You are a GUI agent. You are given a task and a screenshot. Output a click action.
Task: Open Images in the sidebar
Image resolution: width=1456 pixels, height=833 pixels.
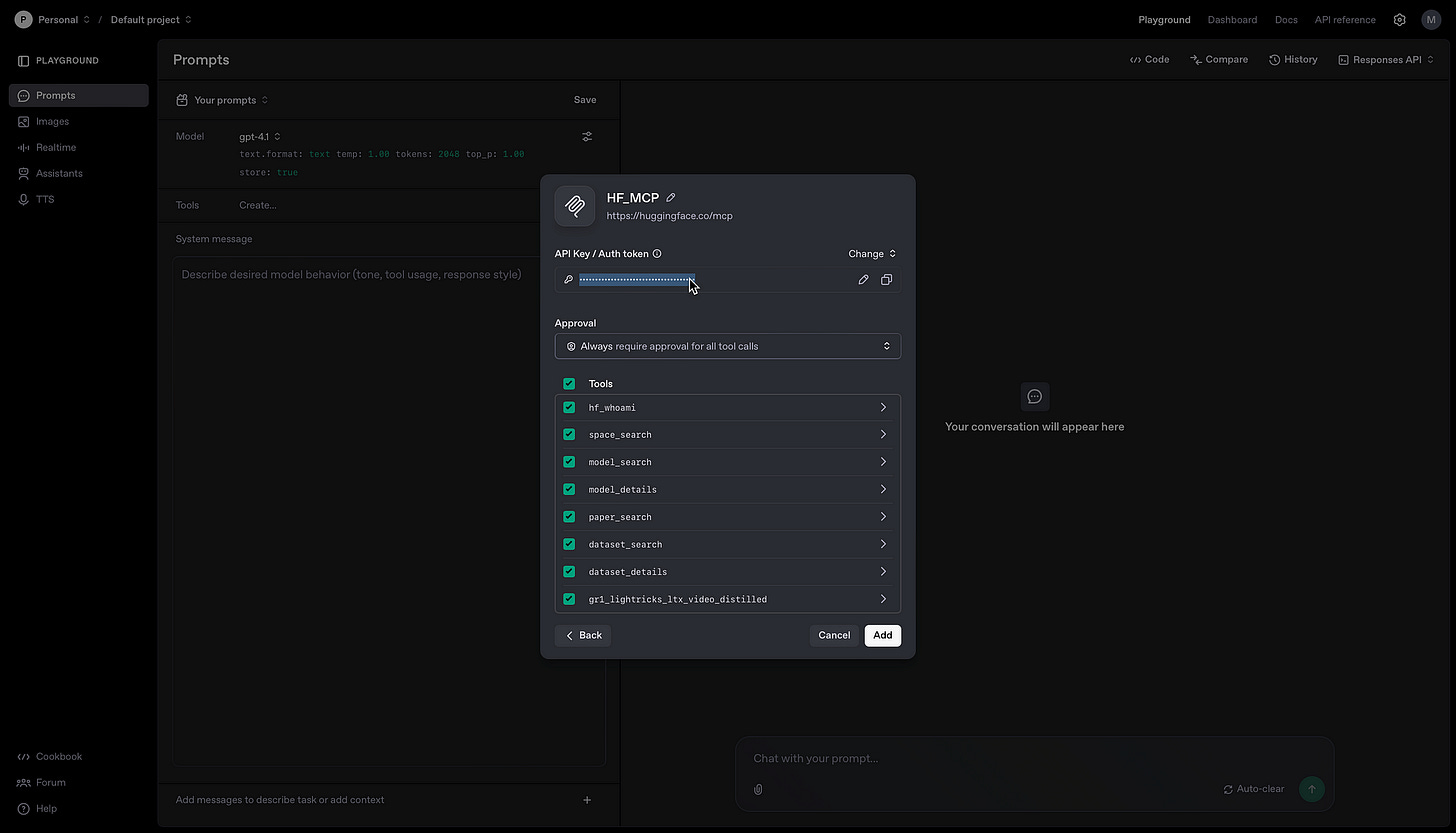coord(78,122)
